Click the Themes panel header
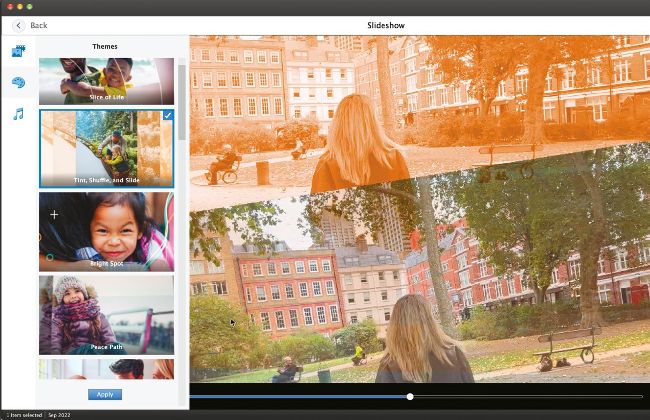The width and height of the screenshot is (650, 420). [x=105, y=46]
